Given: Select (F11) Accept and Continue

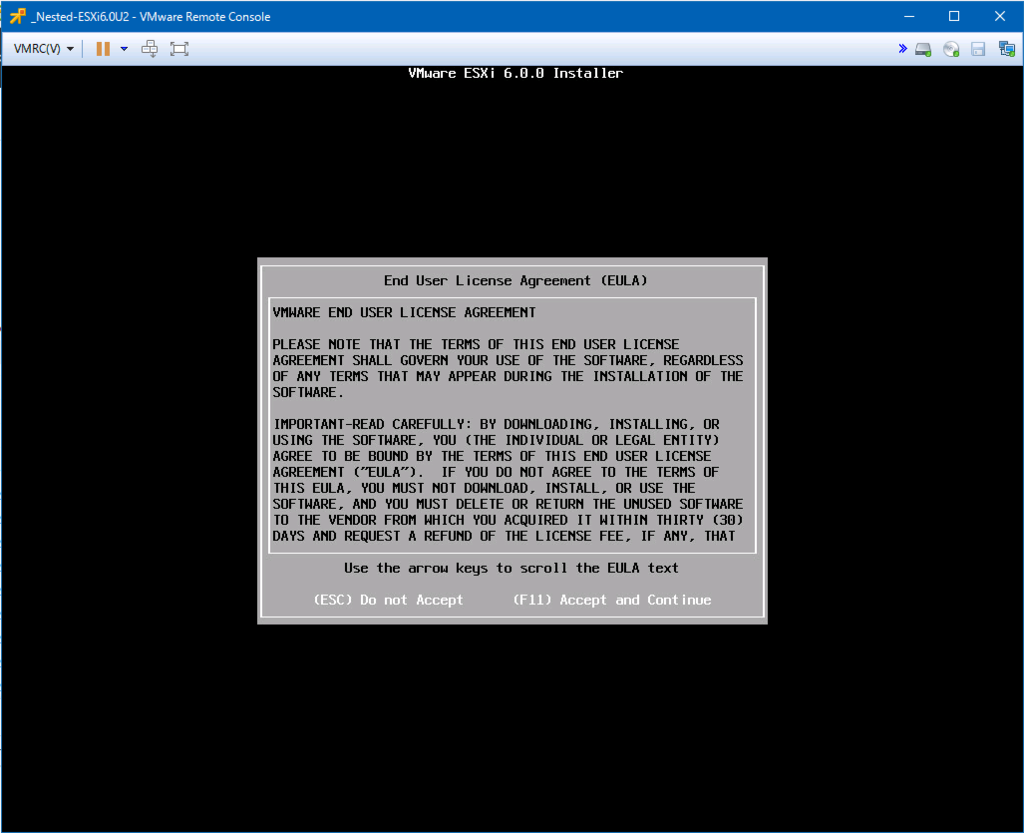Looking at the screenshot, I should (612, 600).
